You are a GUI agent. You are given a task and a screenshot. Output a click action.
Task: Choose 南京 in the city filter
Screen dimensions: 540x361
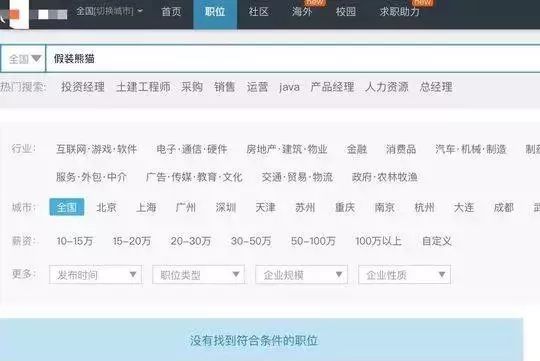click(385, 207)
